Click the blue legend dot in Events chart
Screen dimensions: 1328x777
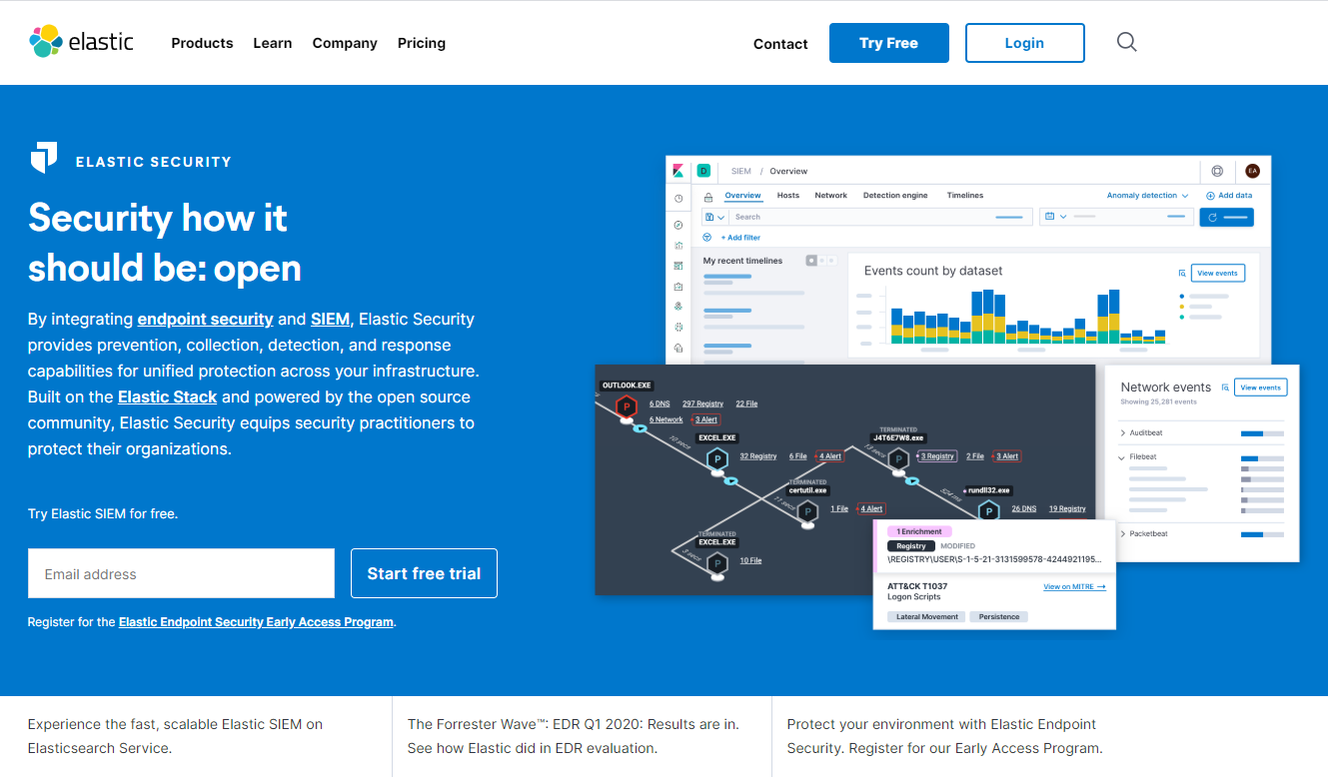[x=1182, y=296]
